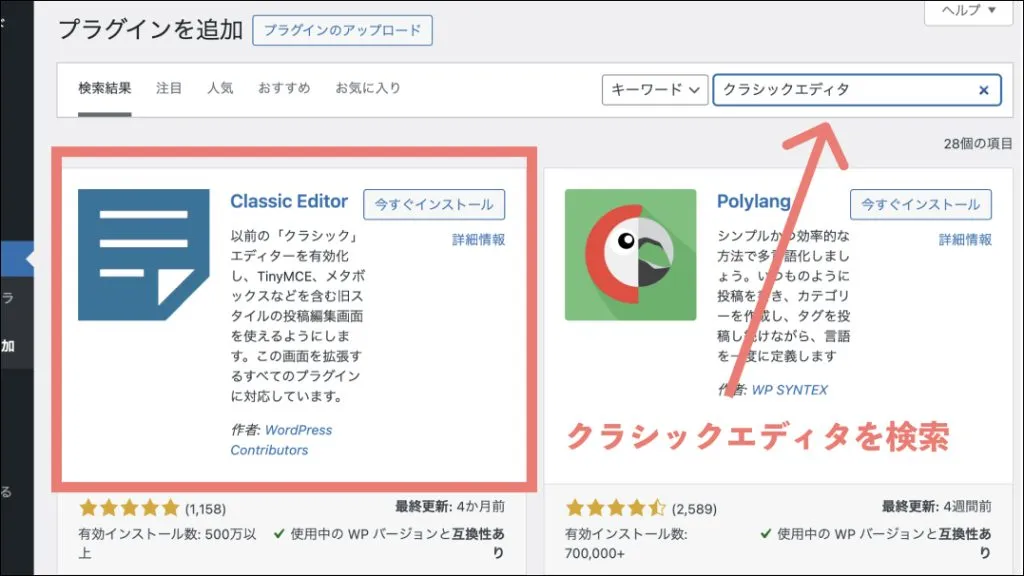The image size is (1024, 576).
Task: Click the Polylang star rating
Action: click(616, 507)
